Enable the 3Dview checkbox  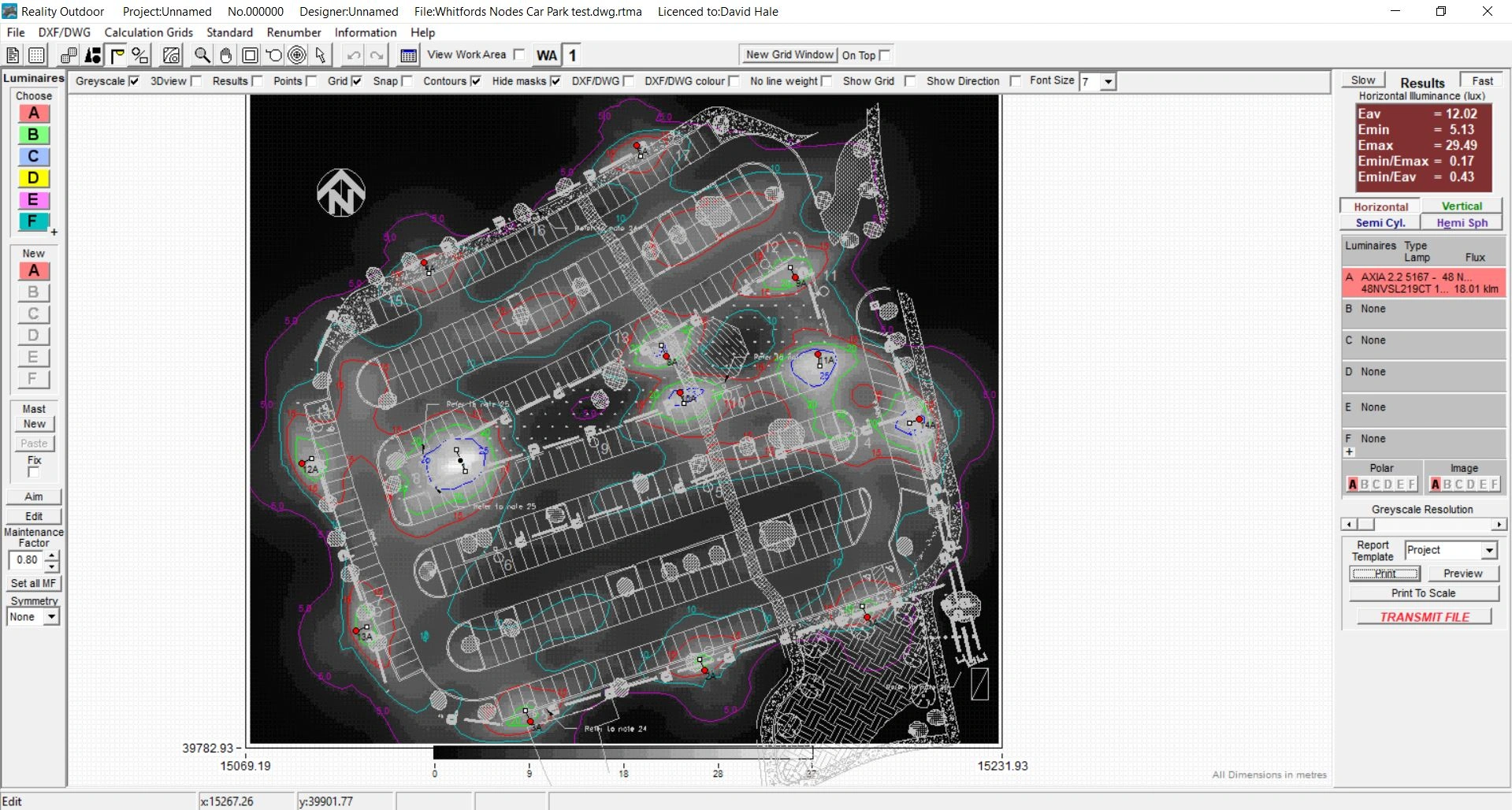[x=196, y=81]
